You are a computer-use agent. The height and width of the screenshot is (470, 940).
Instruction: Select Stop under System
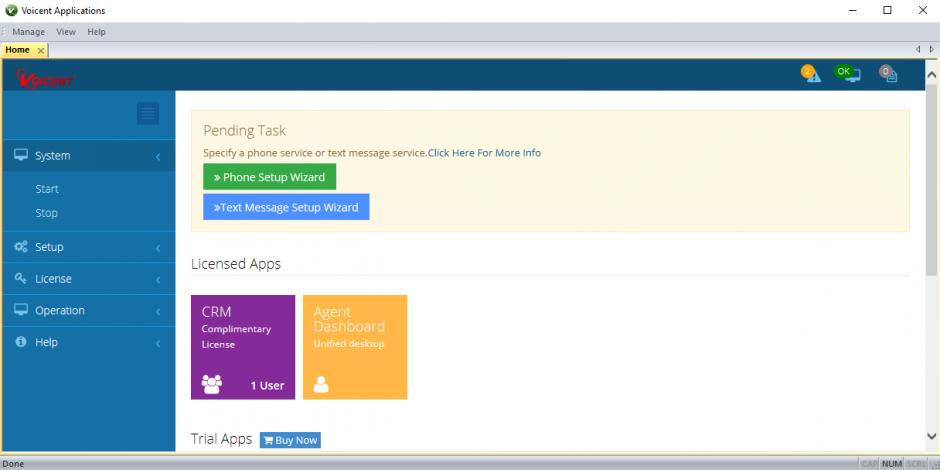tap(46, 213)
